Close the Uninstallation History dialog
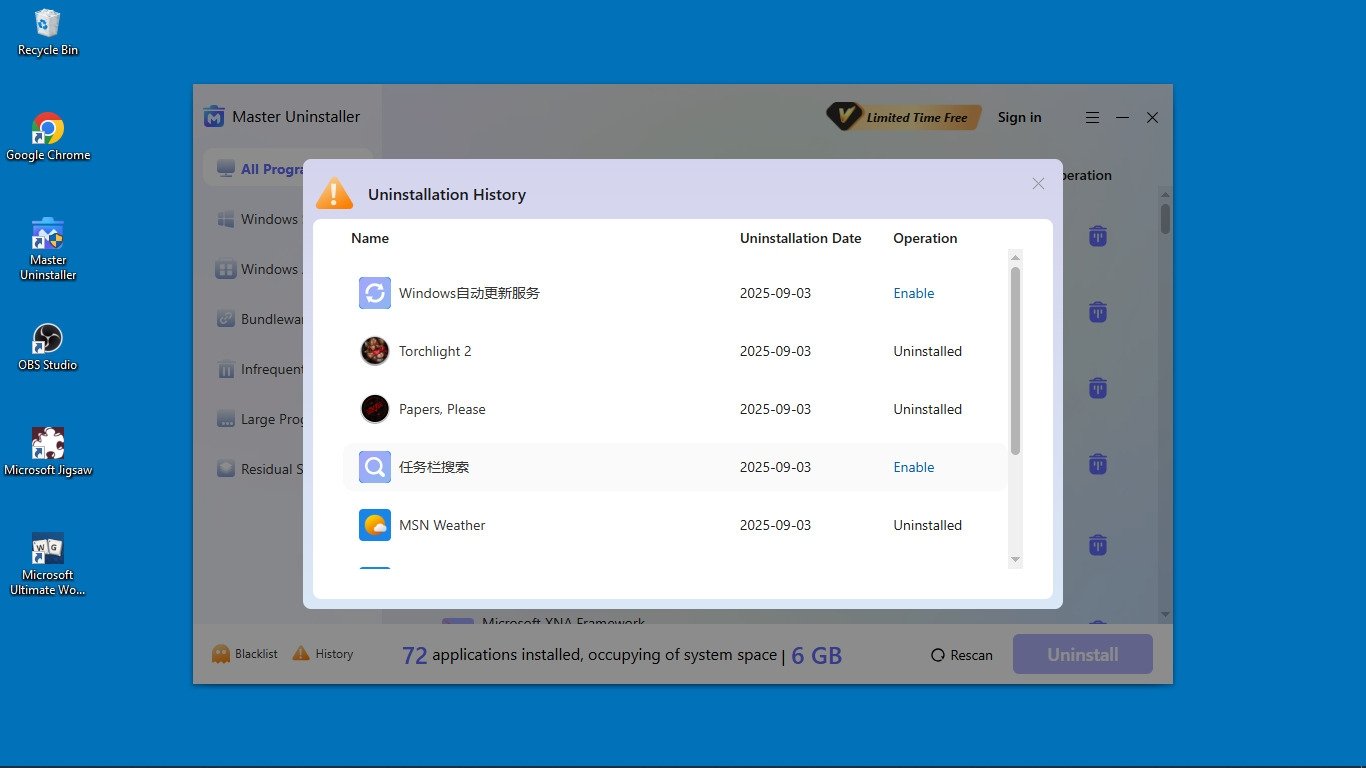This screenshot has width=1366, height=768. click(x=1038, y=184)
